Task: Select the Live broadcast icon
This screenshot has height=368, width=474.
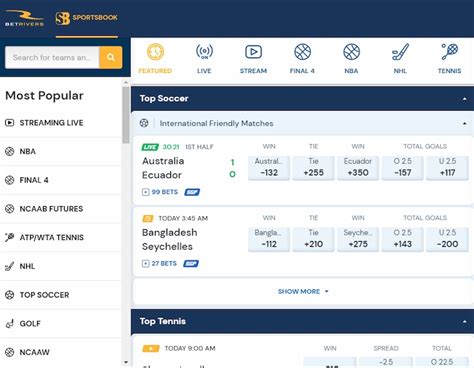Action: [x=204, y=52]
